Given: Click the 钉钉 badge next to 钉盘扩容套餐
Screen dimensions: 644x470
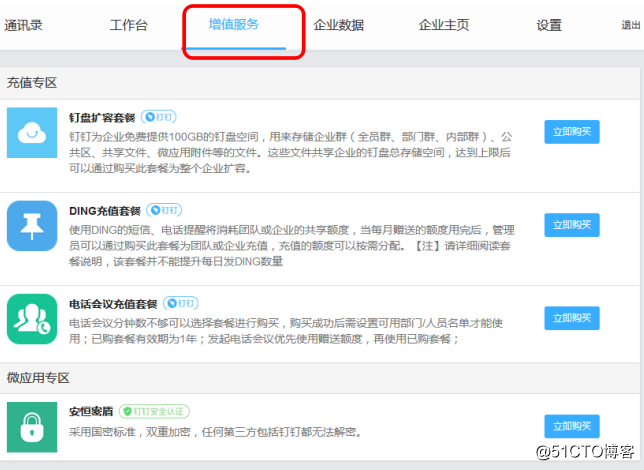Looking at the screenshot, I should 159,117.
